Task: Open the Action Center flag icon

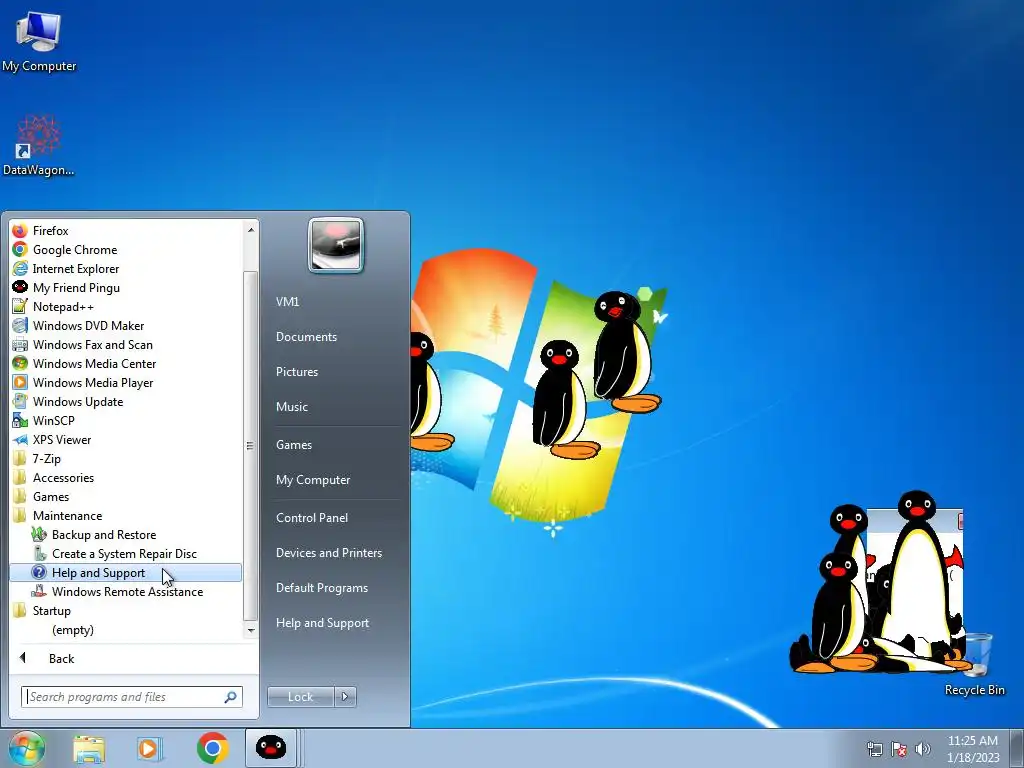Action: (899, 749)
